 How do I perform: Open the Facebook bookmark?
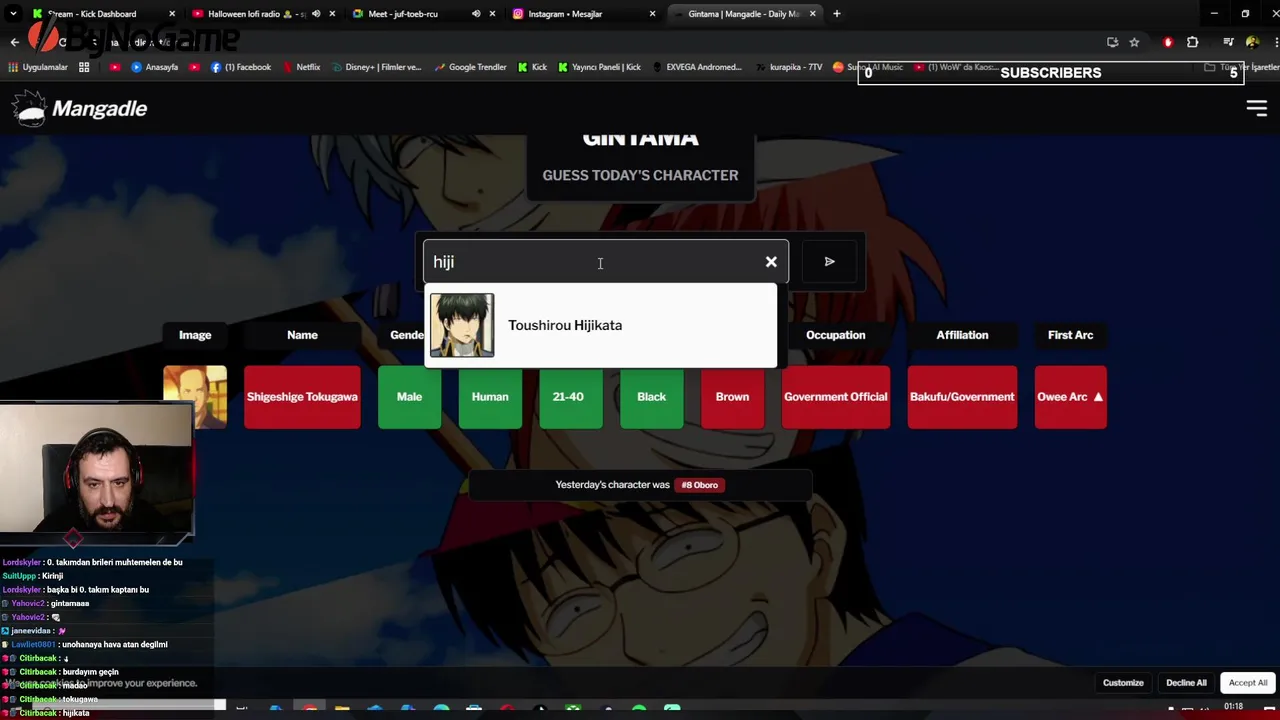point(241,67)
